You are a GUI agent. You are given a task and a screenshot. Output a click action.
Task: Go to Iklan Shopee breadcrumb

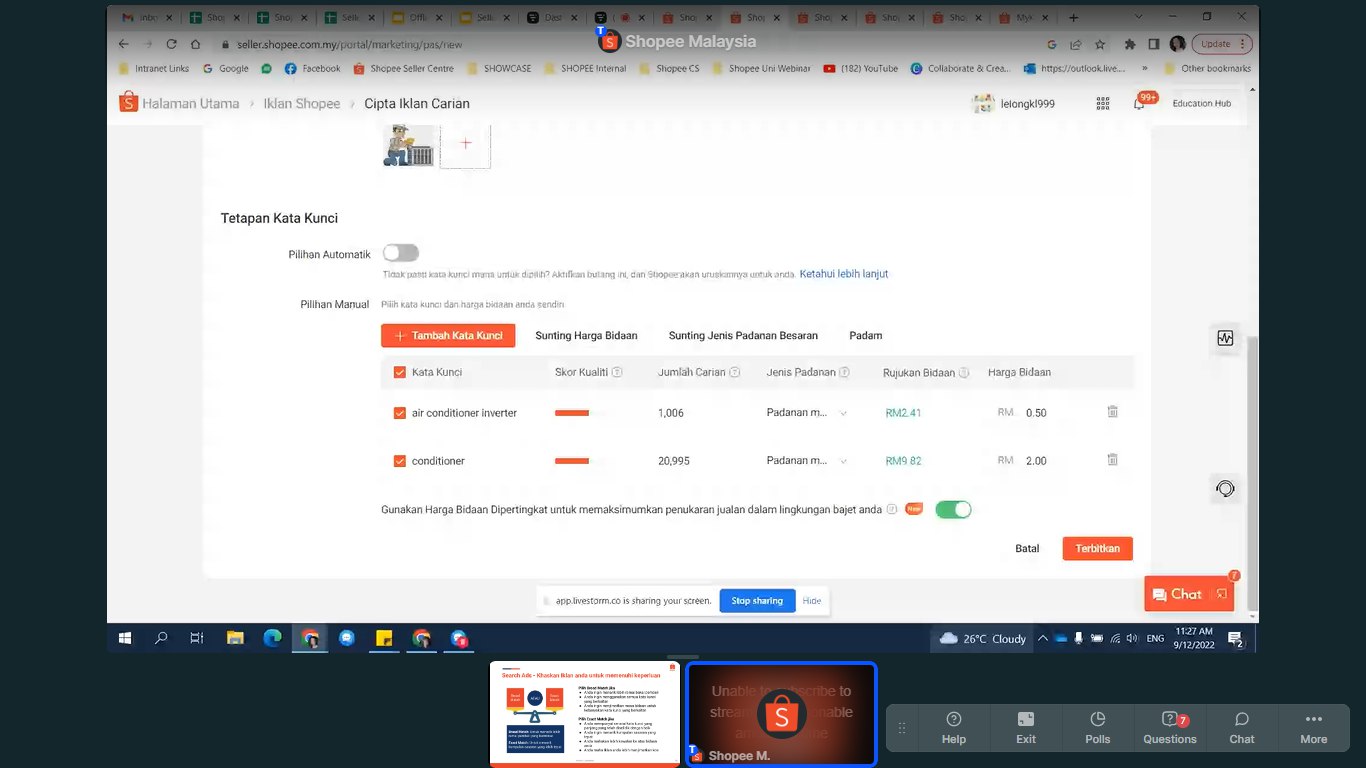(x=302, y=103)
